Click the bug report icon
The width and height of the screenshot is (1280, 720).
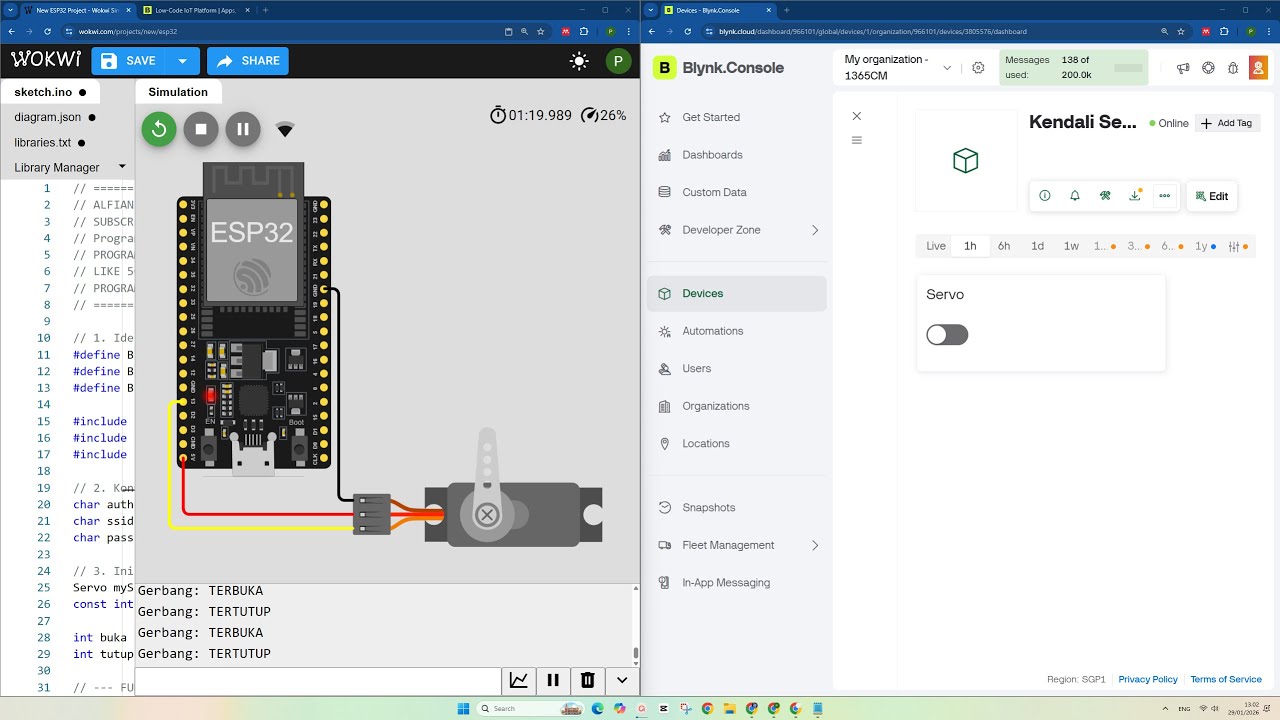(1233, 68)
